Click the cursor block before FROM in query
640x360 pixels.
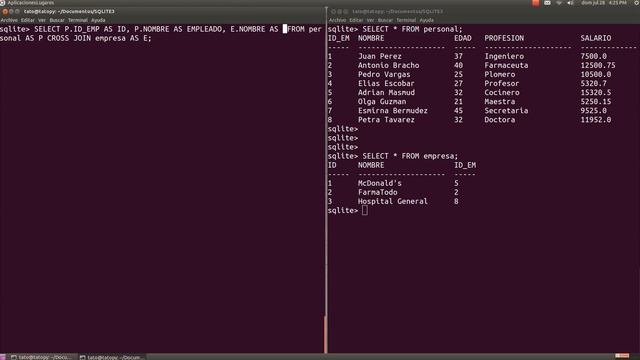tap(285, 29)
